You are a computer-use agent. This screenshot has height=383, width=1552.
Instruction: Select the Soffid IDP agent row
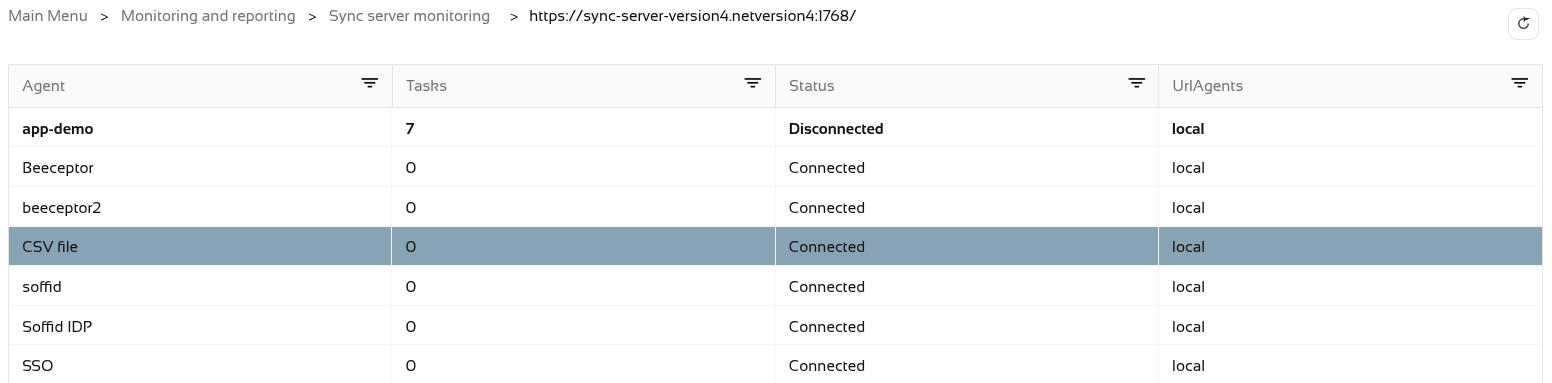point(775,326)
